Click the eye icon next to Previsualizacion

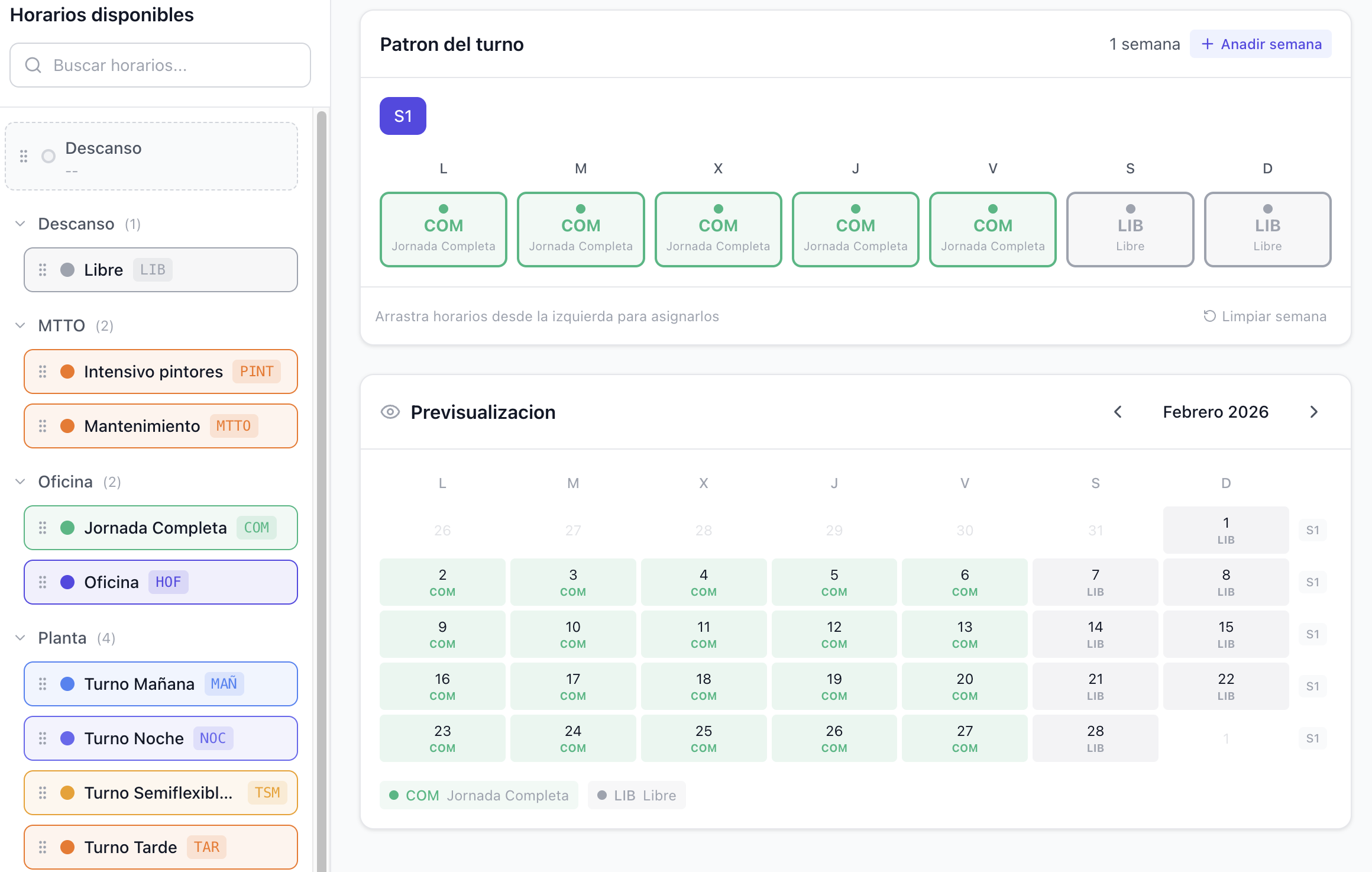point(390,412)
